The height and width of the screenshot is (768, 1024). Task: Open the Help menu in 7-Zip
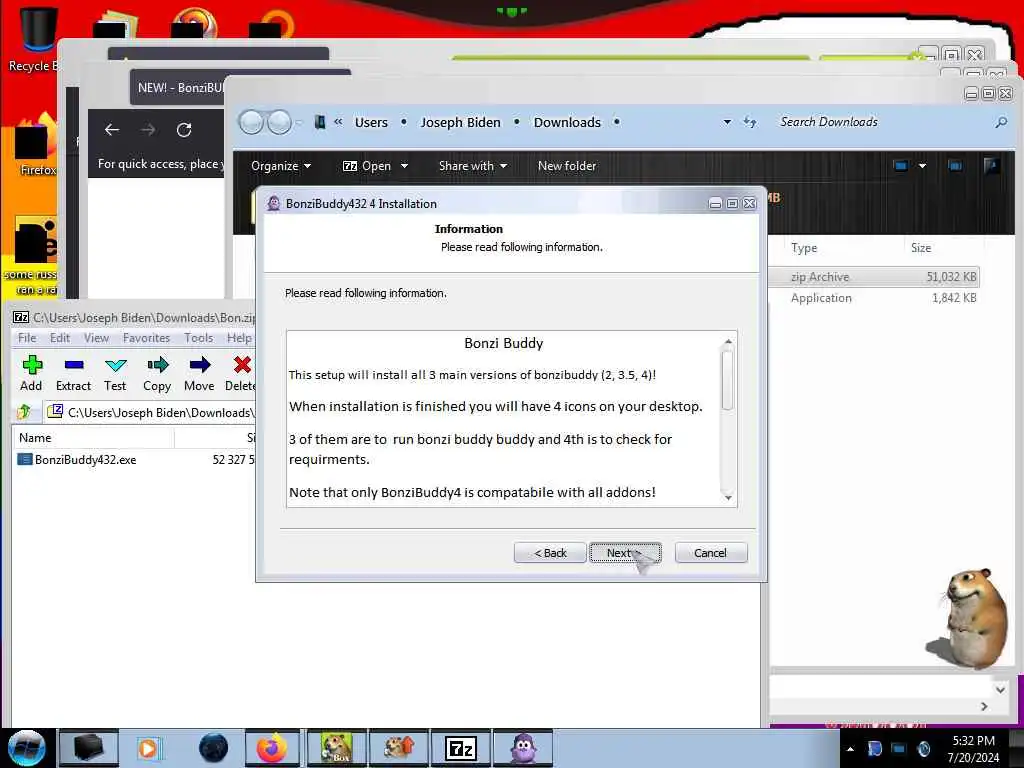239,338
